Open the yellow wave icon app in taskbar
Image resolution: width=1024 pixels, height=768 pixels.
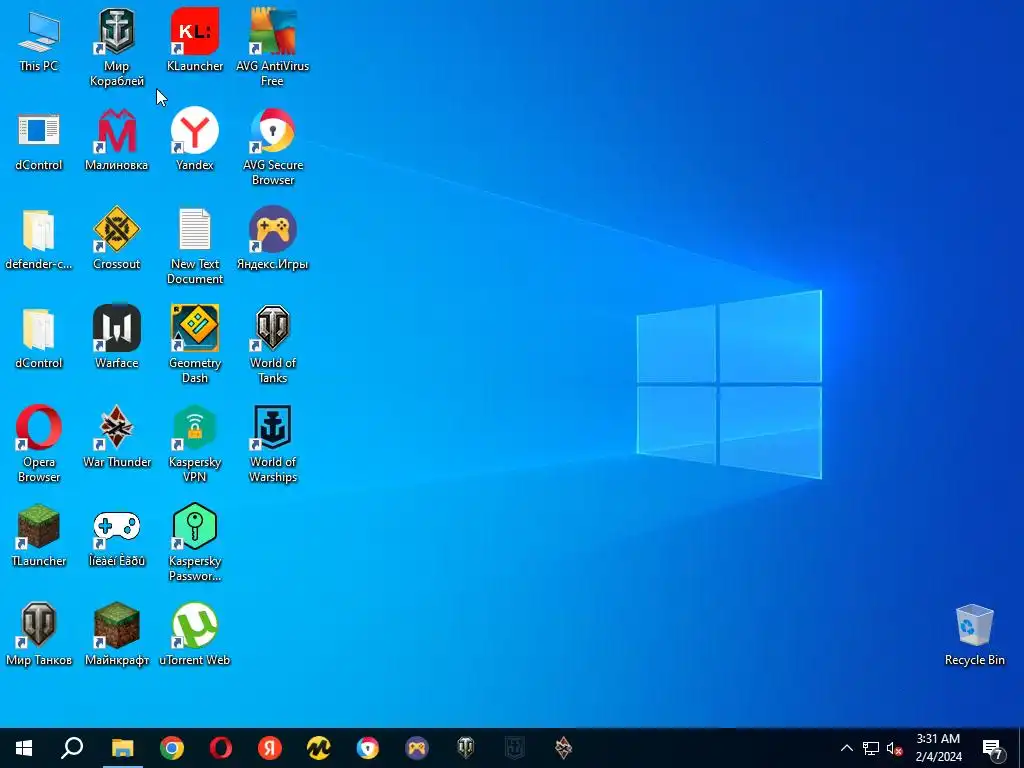pos(319,748)
